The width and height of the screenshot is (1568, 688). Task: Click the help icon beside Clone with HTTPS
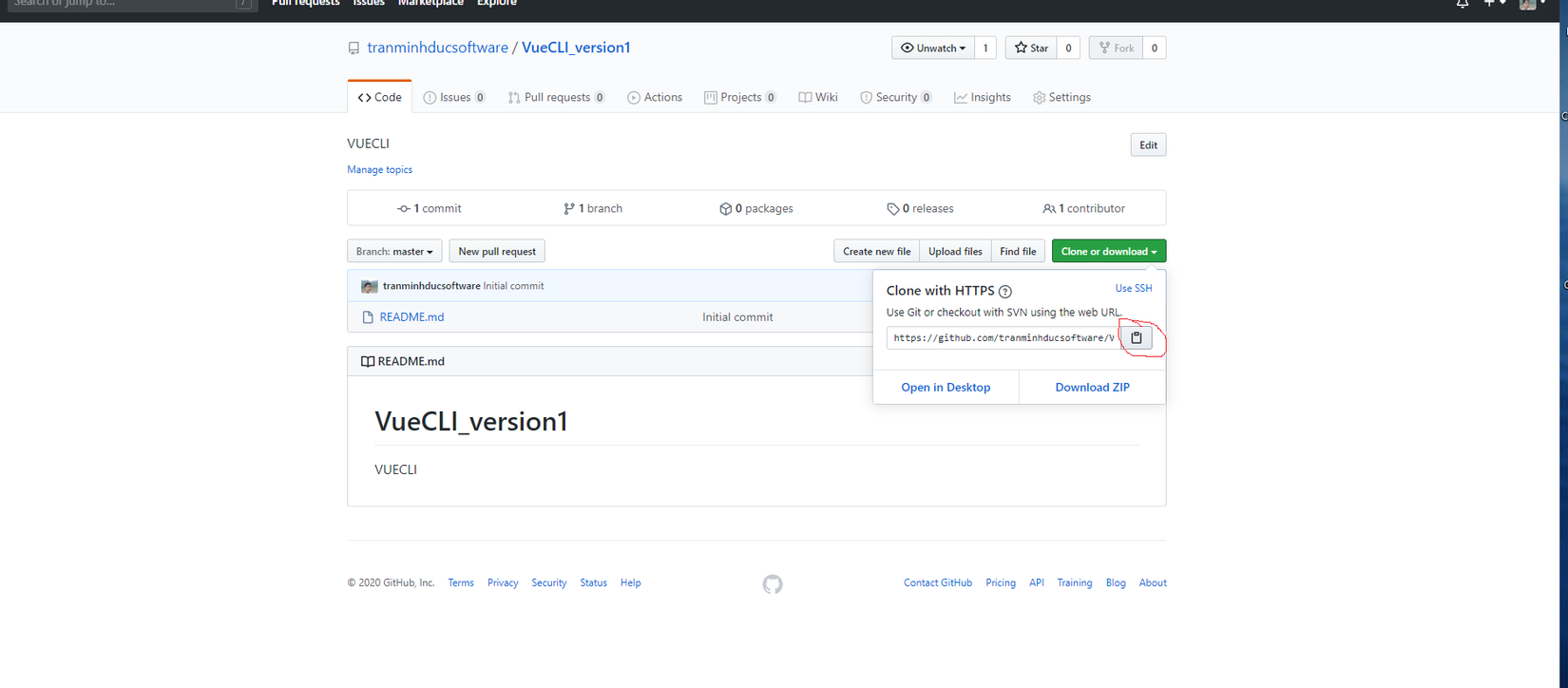(1005, 292)
